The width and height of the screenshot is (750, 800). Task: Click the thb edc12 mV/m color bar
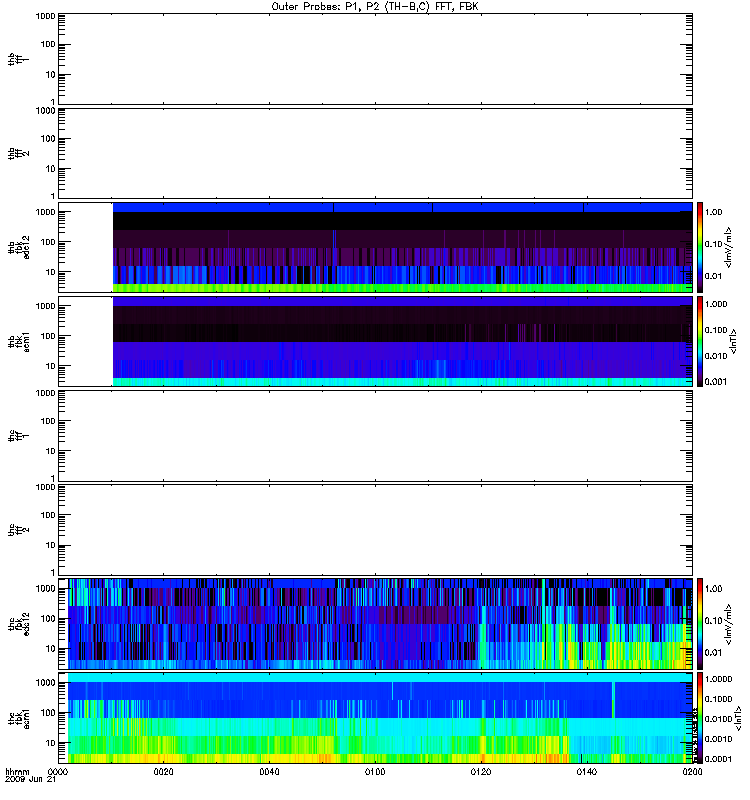(701, 247)
